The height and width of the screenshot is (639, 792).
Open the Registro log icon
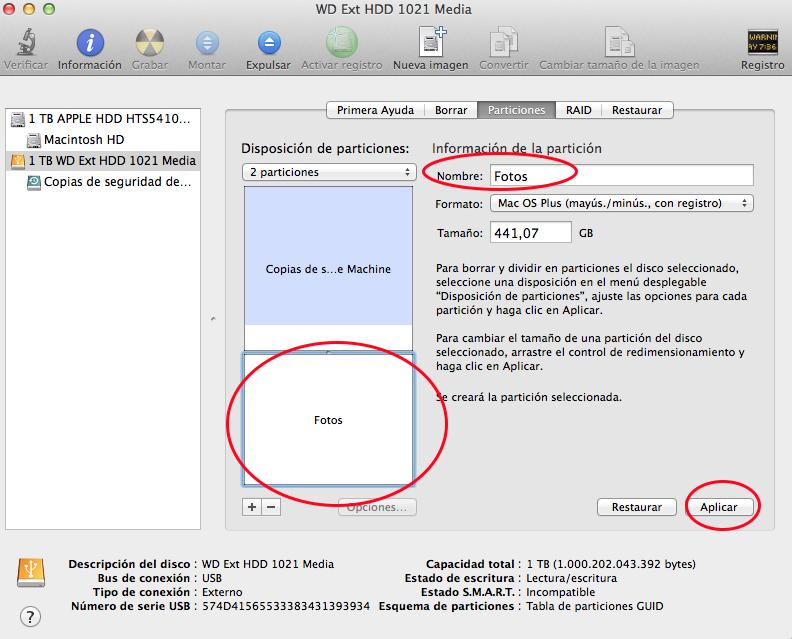[763, 43]
